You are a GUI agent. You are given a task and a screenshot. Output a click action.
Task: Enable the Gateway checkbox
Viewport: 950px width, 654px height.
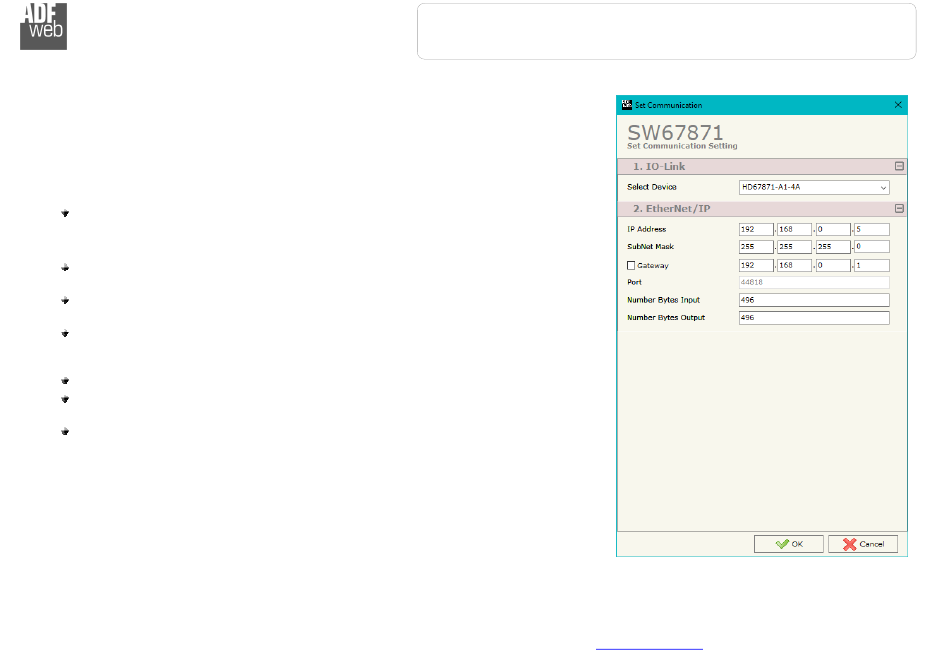tap(631, 265)
